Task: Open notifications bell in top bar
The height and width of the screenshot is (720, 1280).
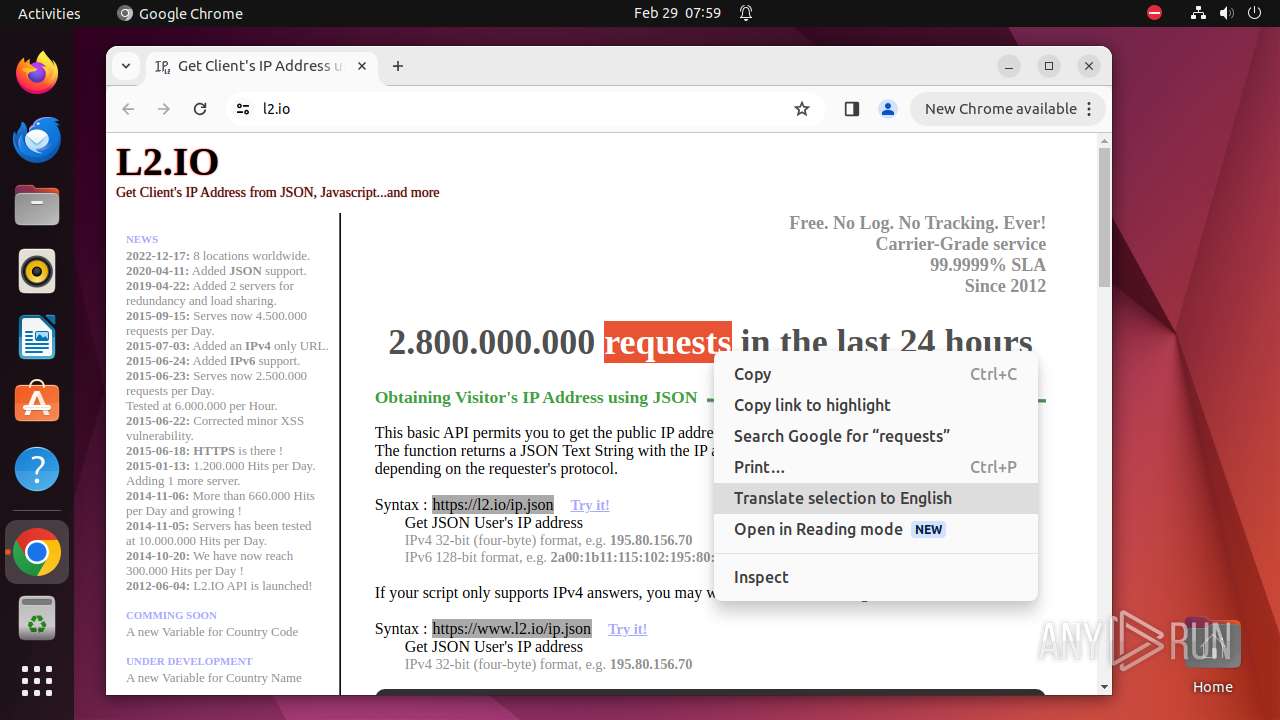Action: [x=746, y=13]
